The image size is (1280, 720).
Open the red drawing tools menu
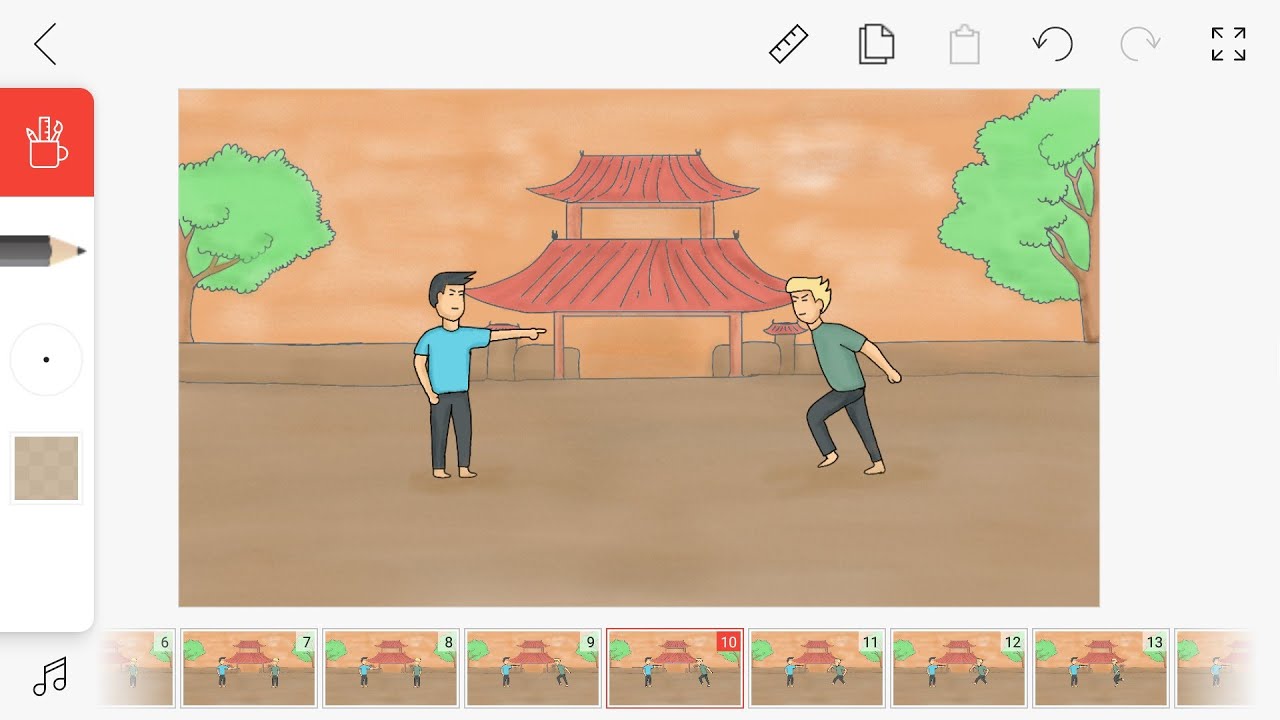pos(47,142)
